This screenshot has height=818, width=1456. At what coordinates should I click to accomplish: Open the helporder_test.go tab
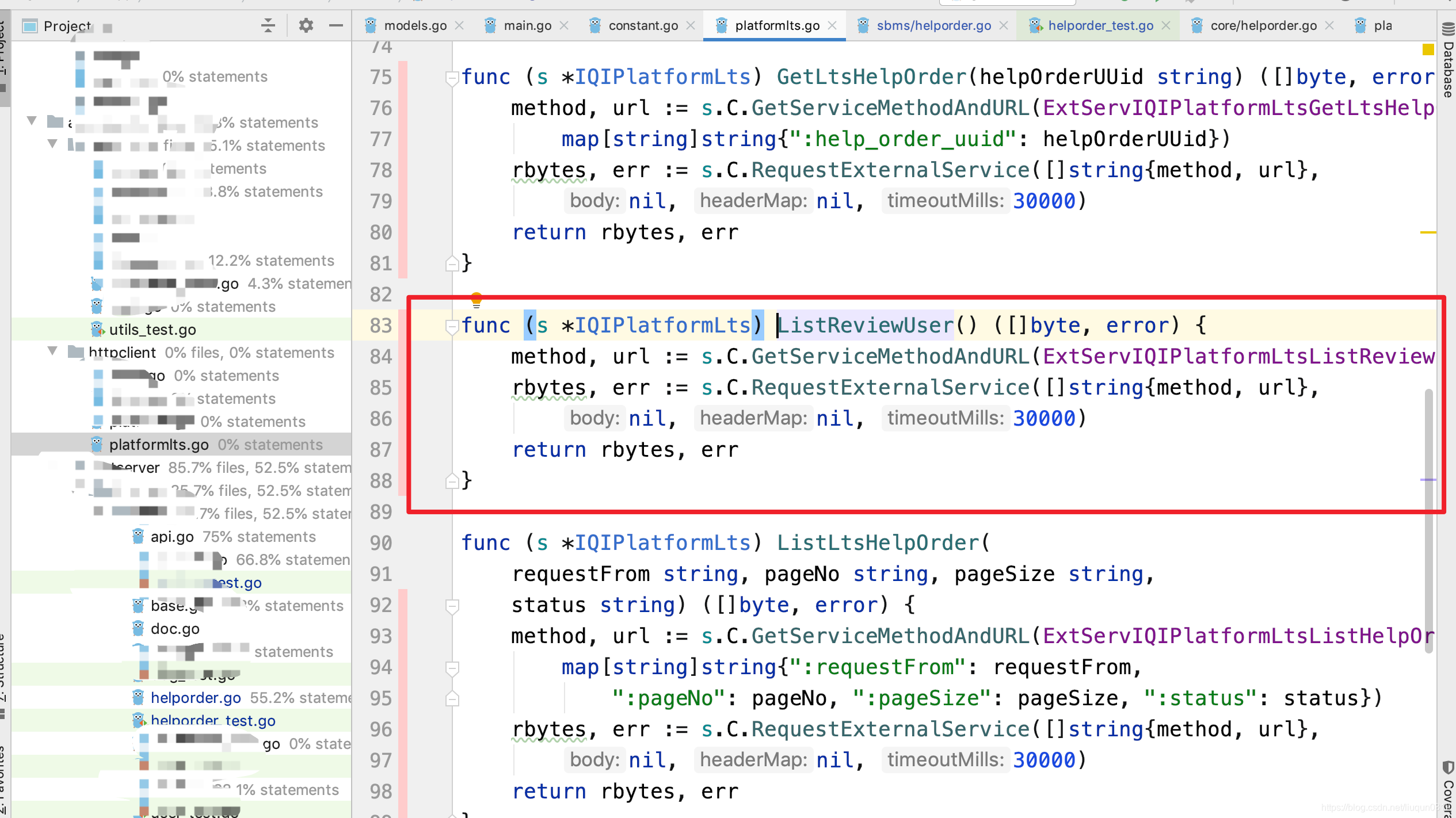click(x=1100, y=25)
